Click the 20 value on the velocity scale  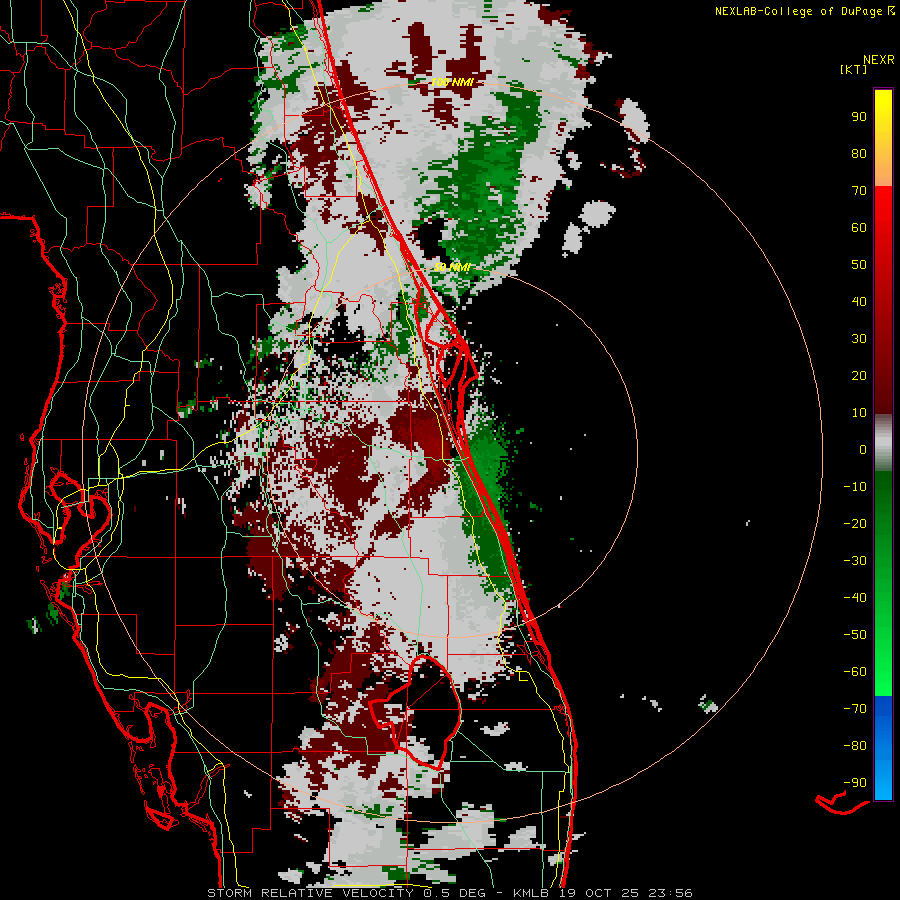(x=859, y=375)
